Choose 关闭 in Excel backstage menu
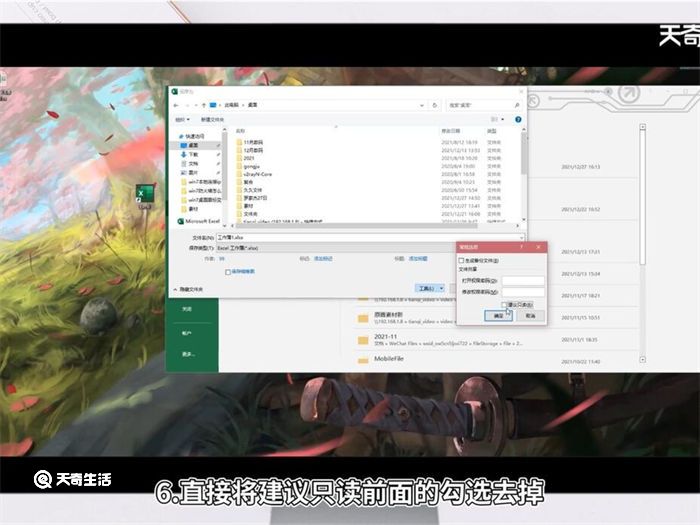This screenshot has height=525, width=700. click(x=187, y=309)
